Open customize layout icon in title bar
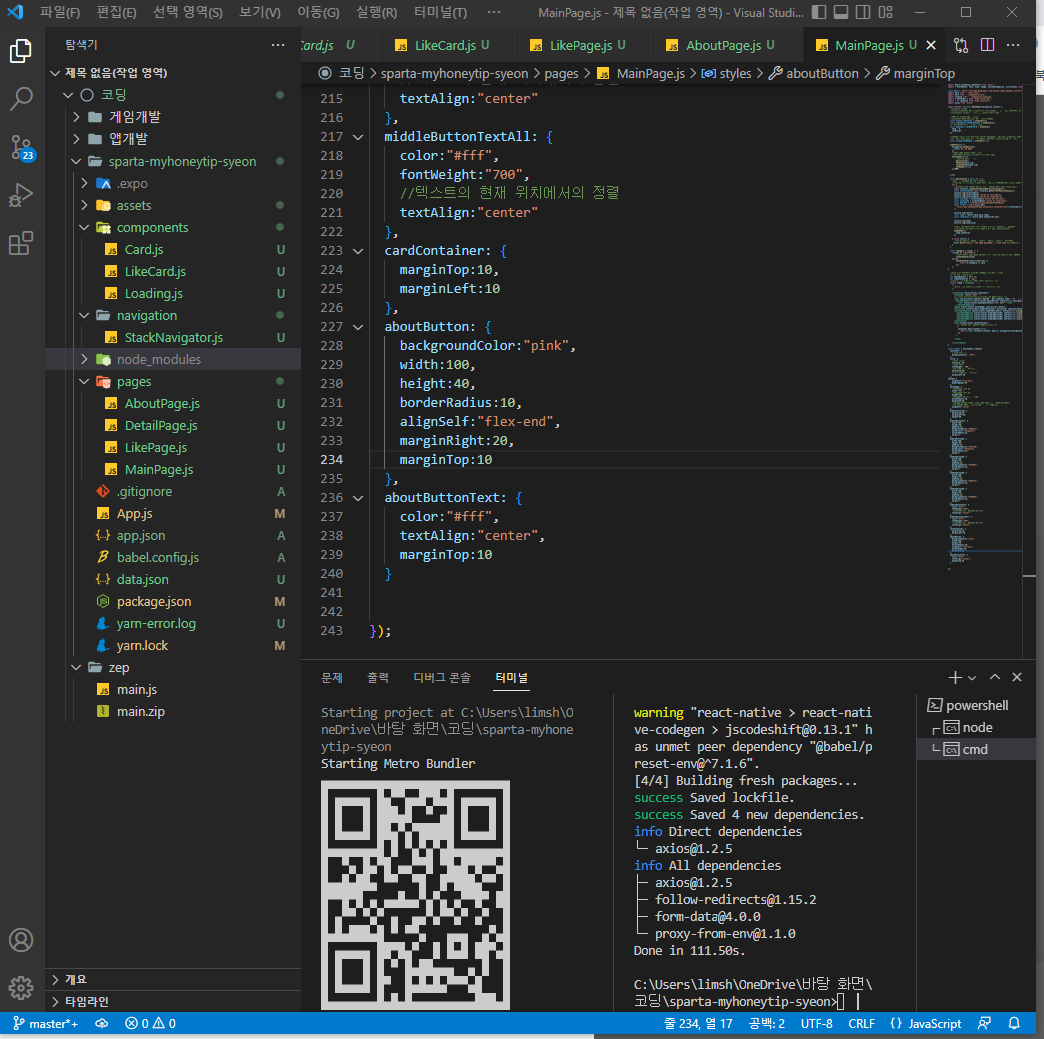 tap(885, 12)
